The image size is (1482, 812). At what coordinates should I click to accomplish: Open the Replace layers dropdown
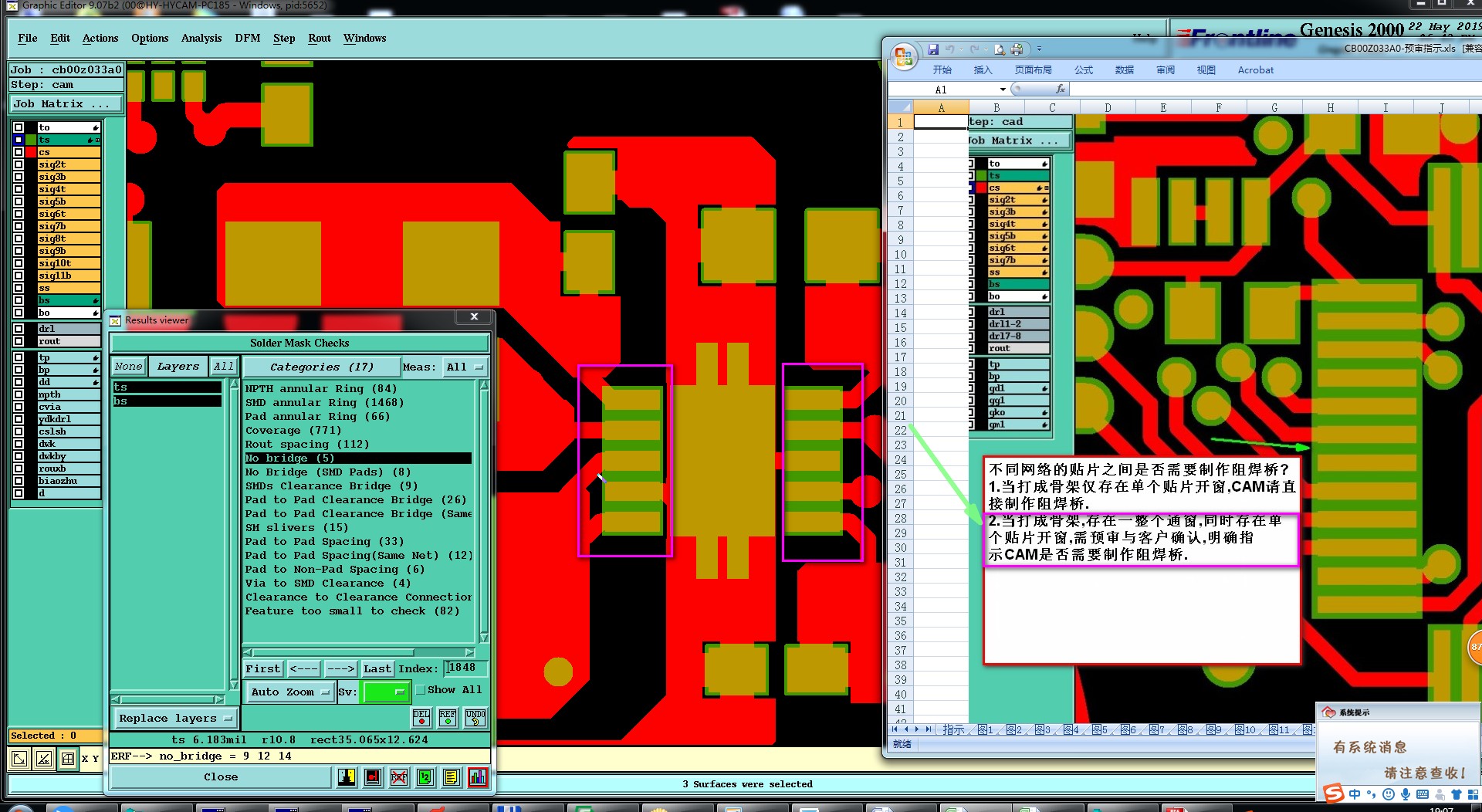pyautogui.click(x=175, y=718)
